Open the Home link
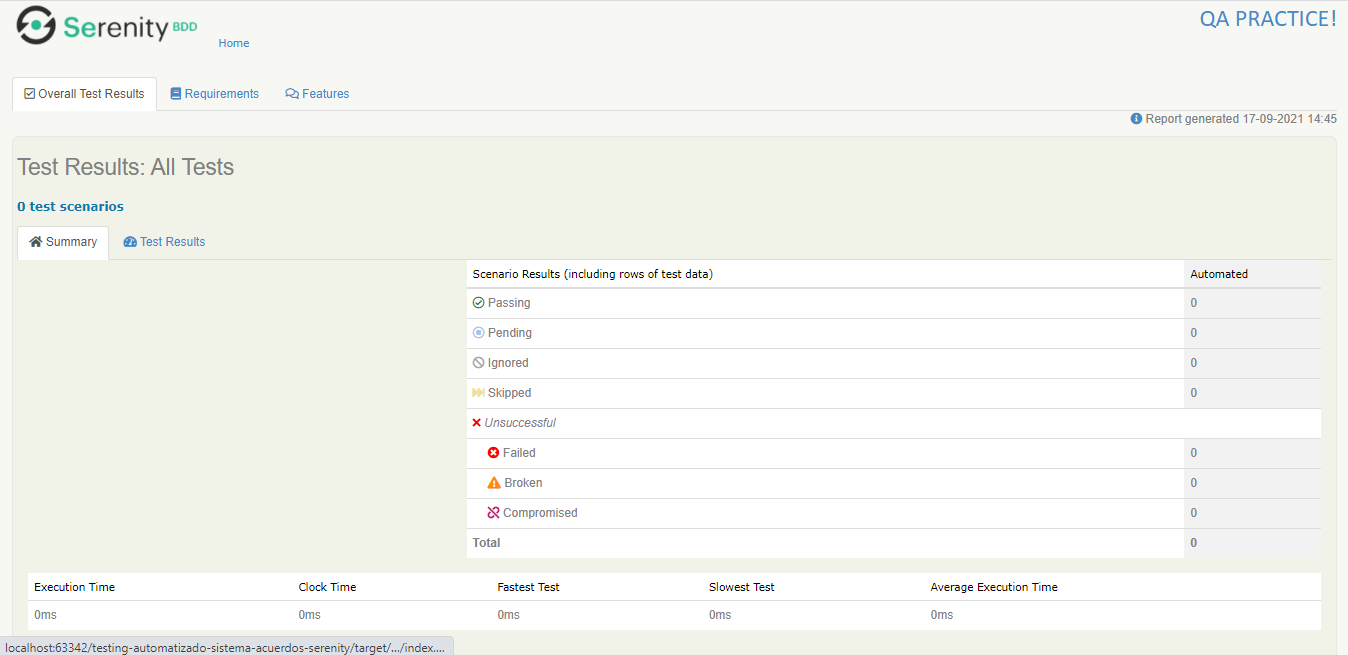Screen dimensions: 1348x655 (233, 43)
